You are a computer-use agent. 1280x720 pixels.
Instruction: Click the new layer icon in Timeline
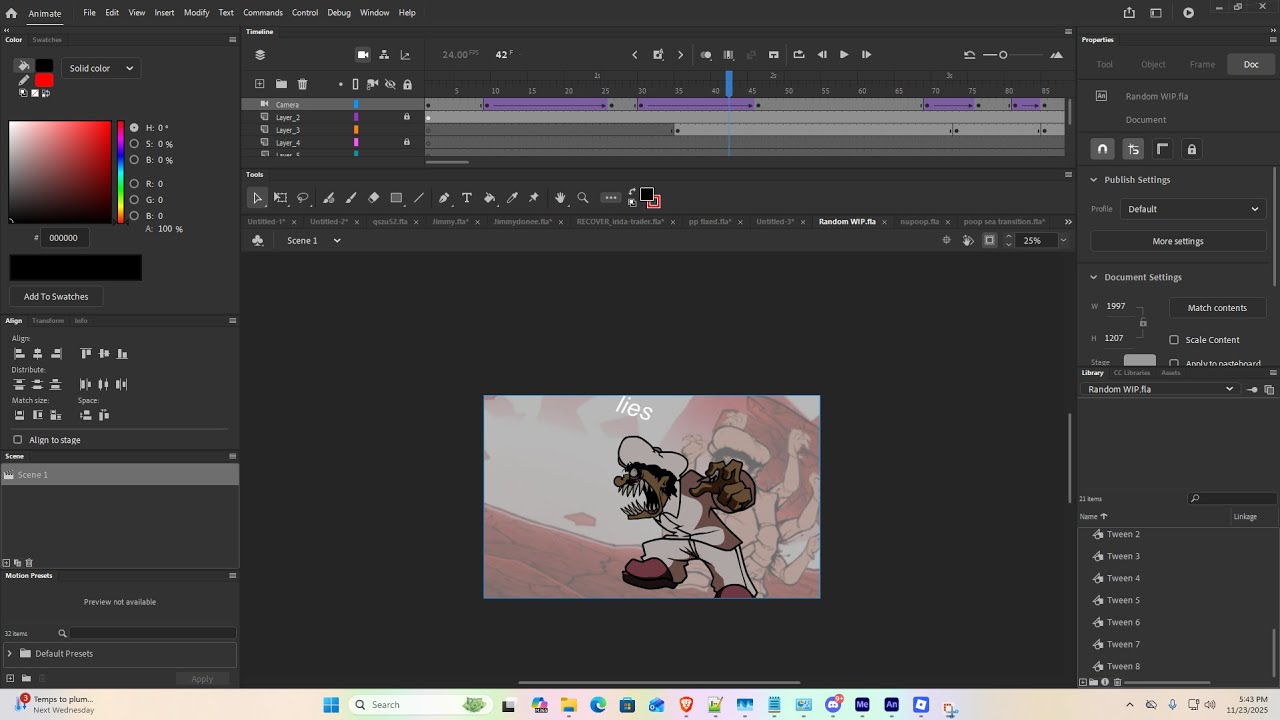[x=260, y=84]
